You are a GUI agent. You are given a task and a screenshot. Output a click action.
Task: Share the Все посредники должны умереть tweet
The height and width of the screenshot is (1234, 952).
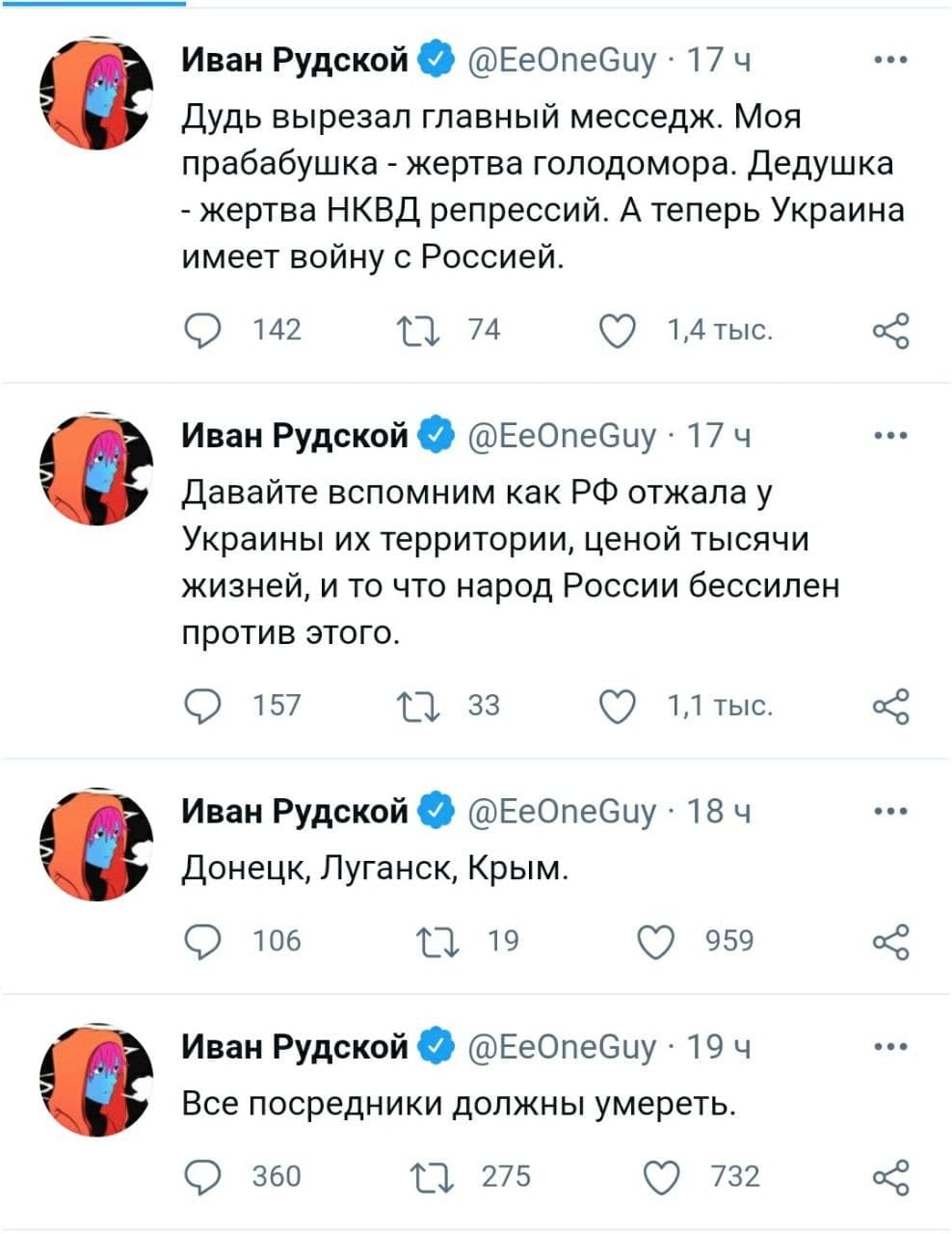tap(889, 1176)
